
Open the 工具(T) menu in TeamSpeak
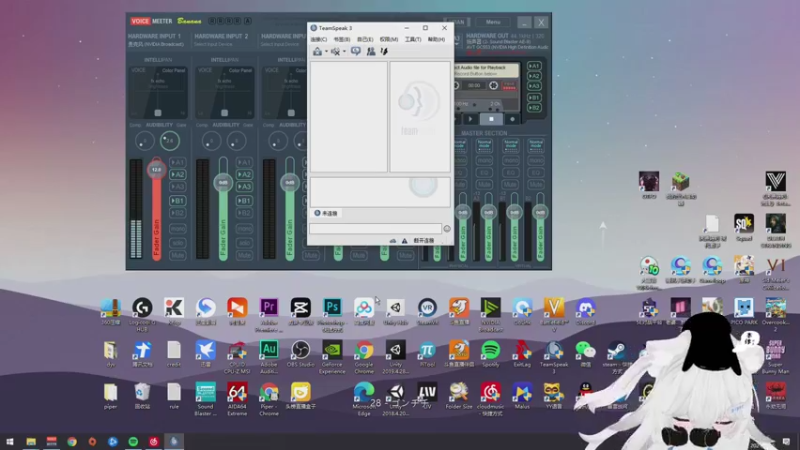click(413, 39)
